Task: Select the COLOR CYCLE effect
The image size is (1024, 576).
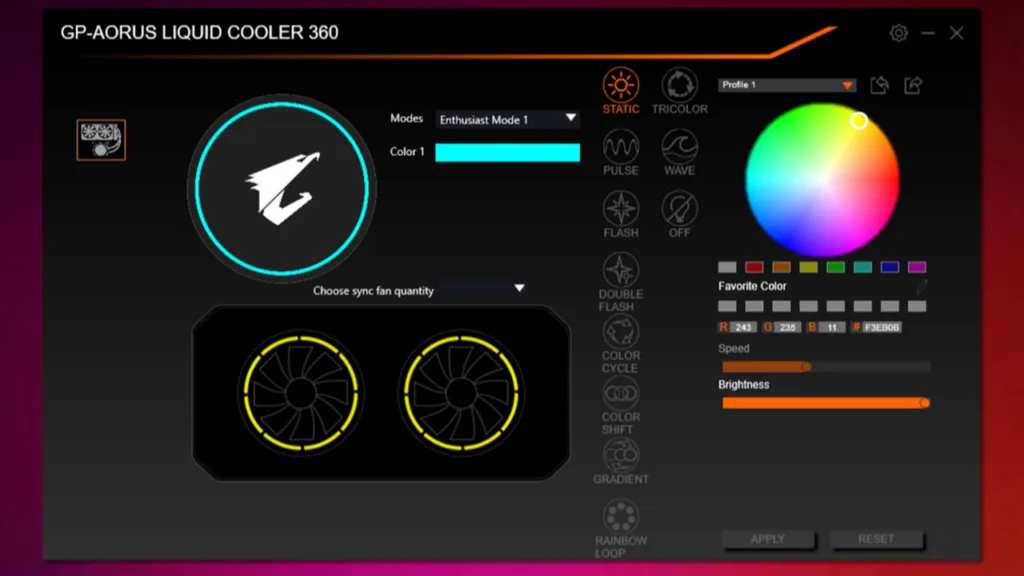Action: [620, 344]
